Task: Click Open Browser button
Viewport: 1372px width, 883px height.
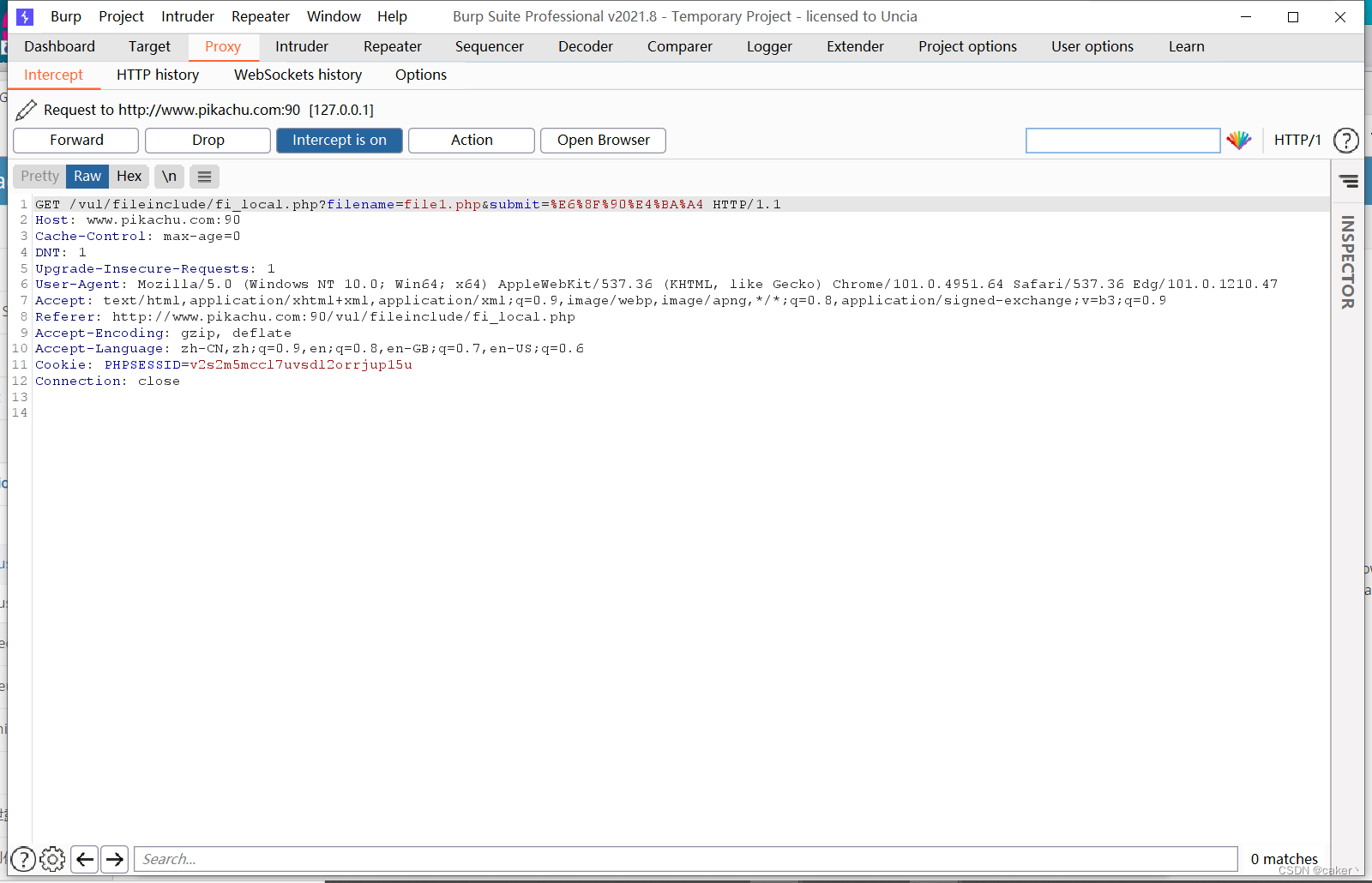Action: 604,140
